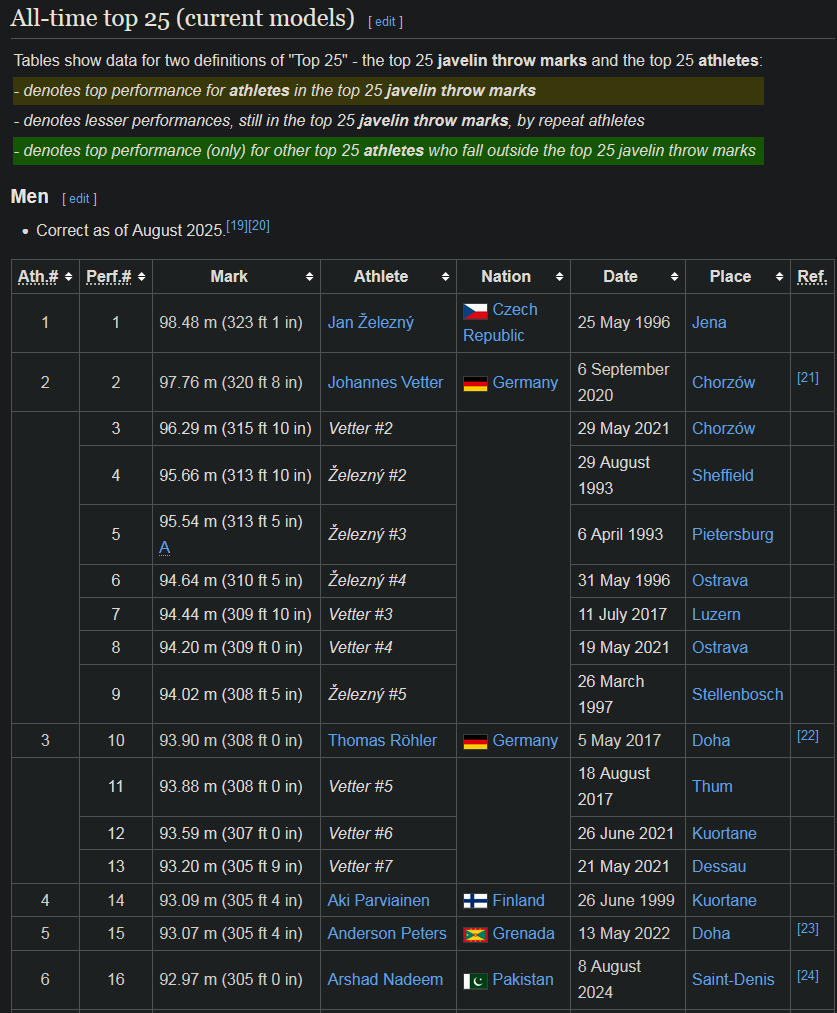Sort by Mark column arrows
Viewport: 837px width, 1013px height.
(x=309, y=277)
